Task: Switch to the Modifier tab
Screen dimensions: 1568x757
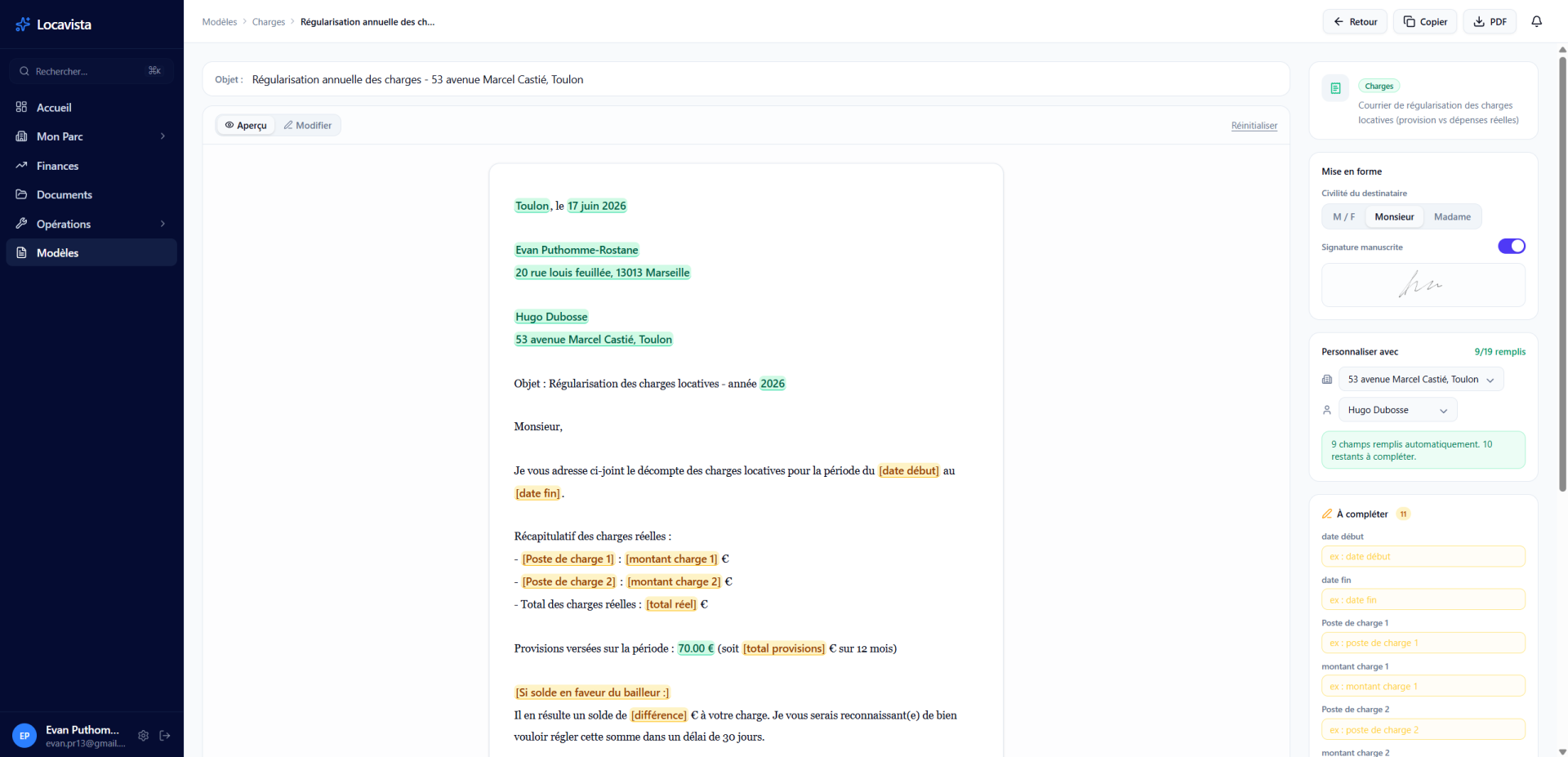Action: [307, 125]
